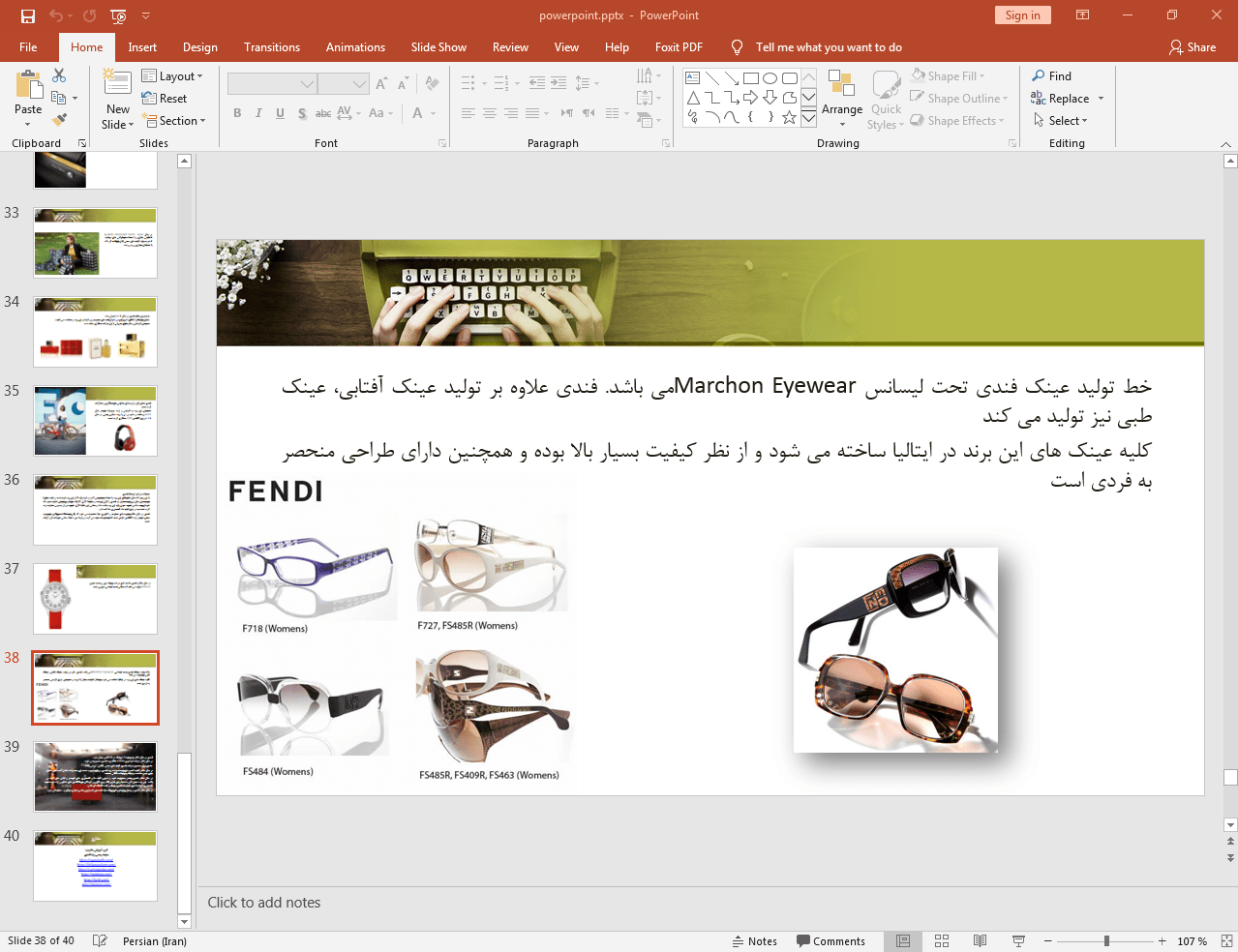Open the Arrange objects menu
1238x952 pixels.
pyautogui.click(x=841, y=98)
